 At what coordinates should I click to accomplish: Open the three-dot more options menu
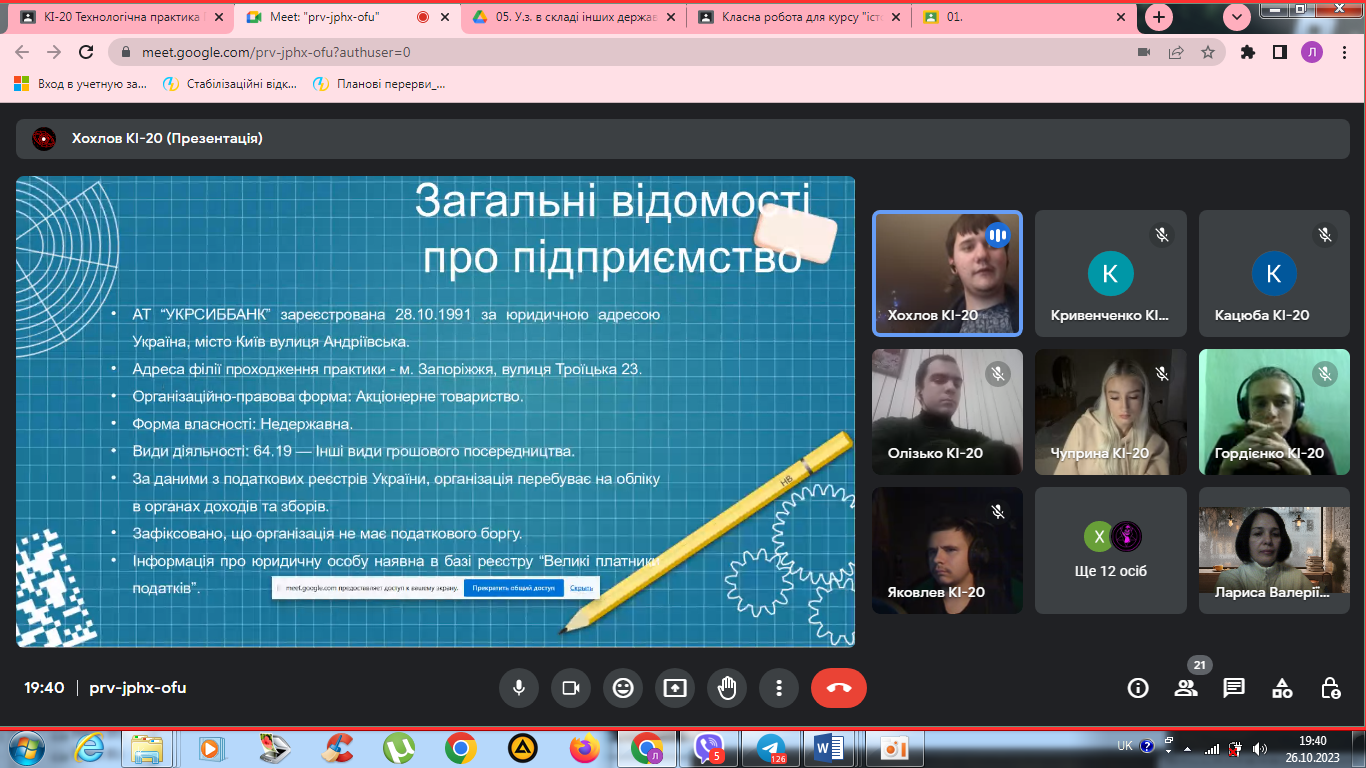pyautogui.click(x=779, y=688)
